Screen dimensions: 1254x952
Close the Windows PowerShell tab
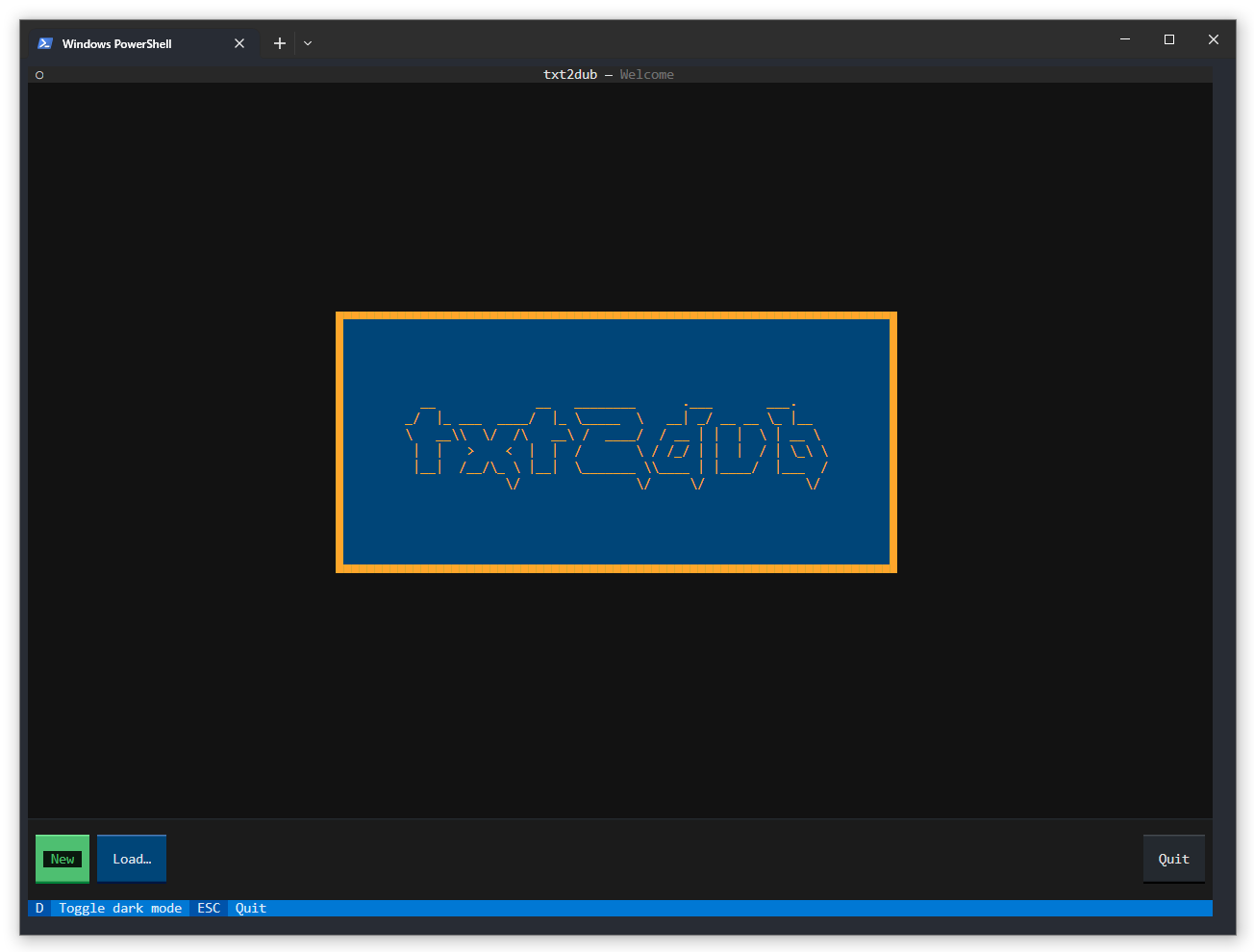tap(239, 43)
